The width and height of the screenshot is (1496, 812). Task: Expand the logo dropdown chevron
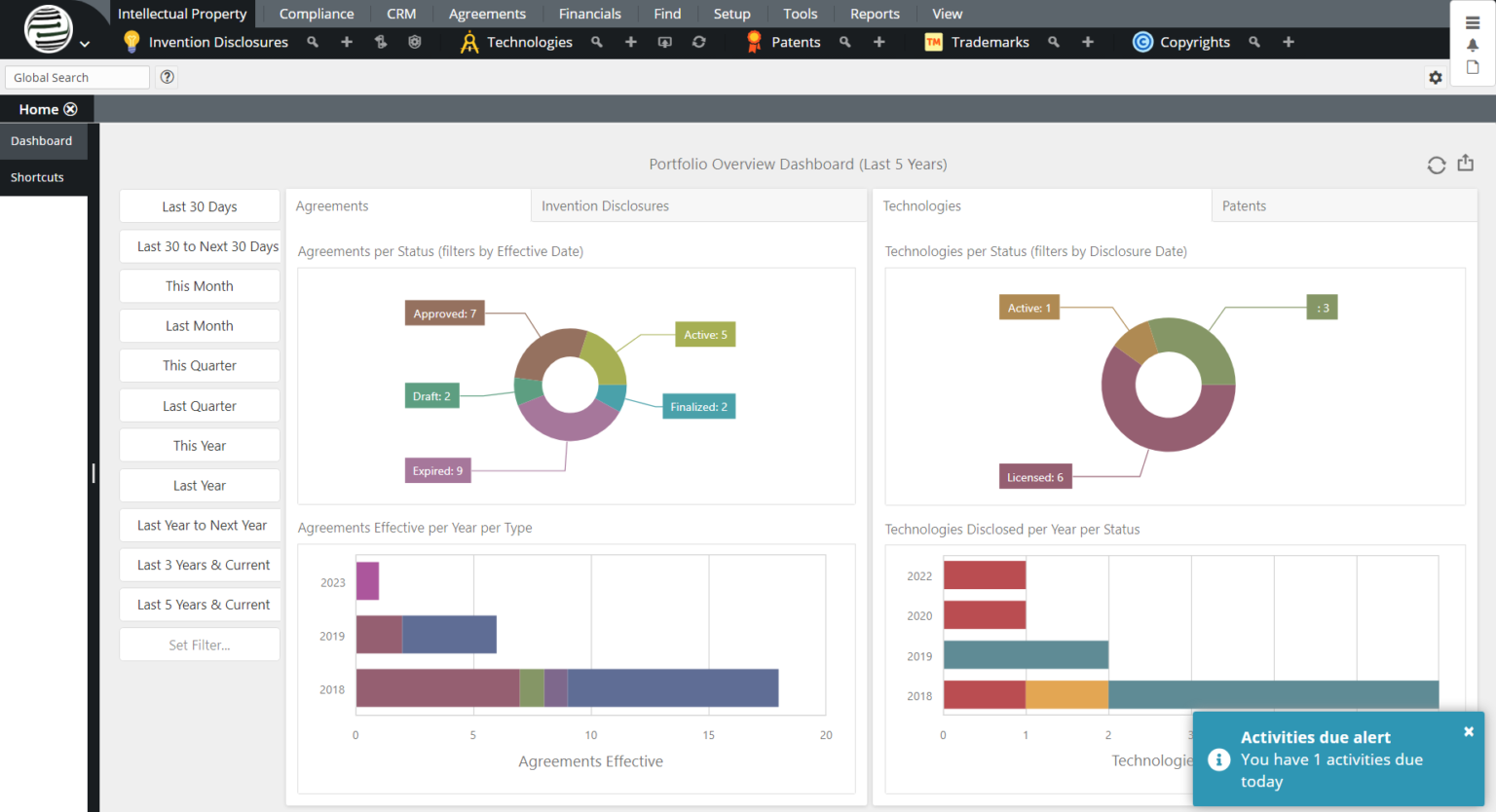pyautogui.click(x=84, y=44)
